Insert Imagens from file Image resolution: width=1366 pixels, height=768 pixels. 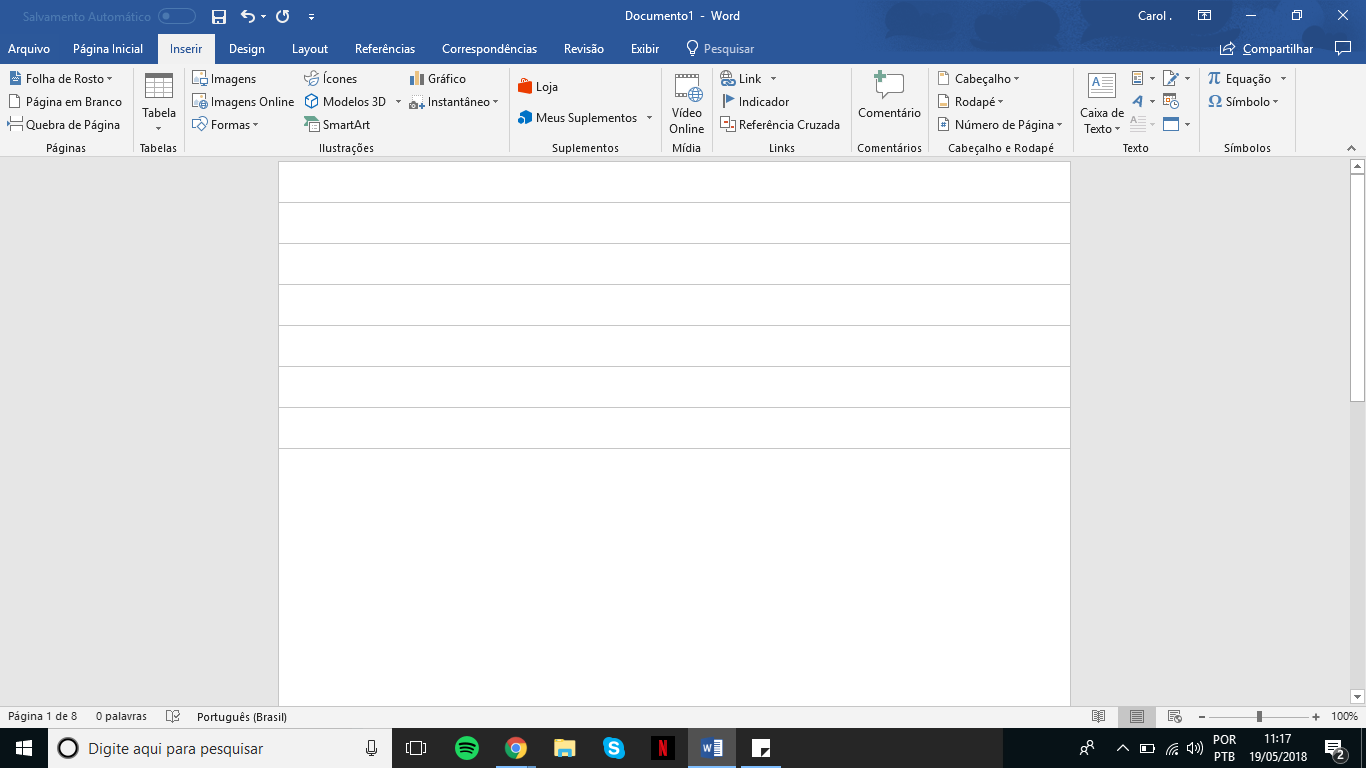tap(224, 78)
